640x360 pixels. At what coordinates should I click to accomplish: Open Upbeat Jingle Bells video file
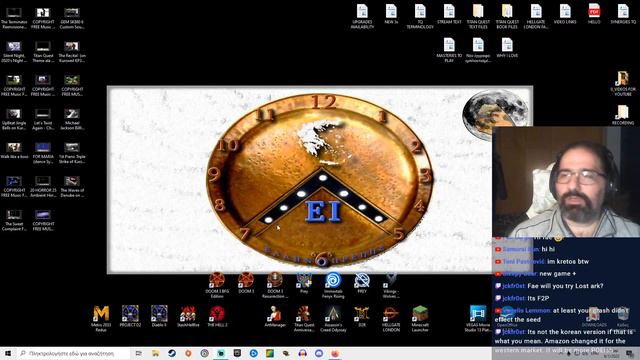coord(14,119)
